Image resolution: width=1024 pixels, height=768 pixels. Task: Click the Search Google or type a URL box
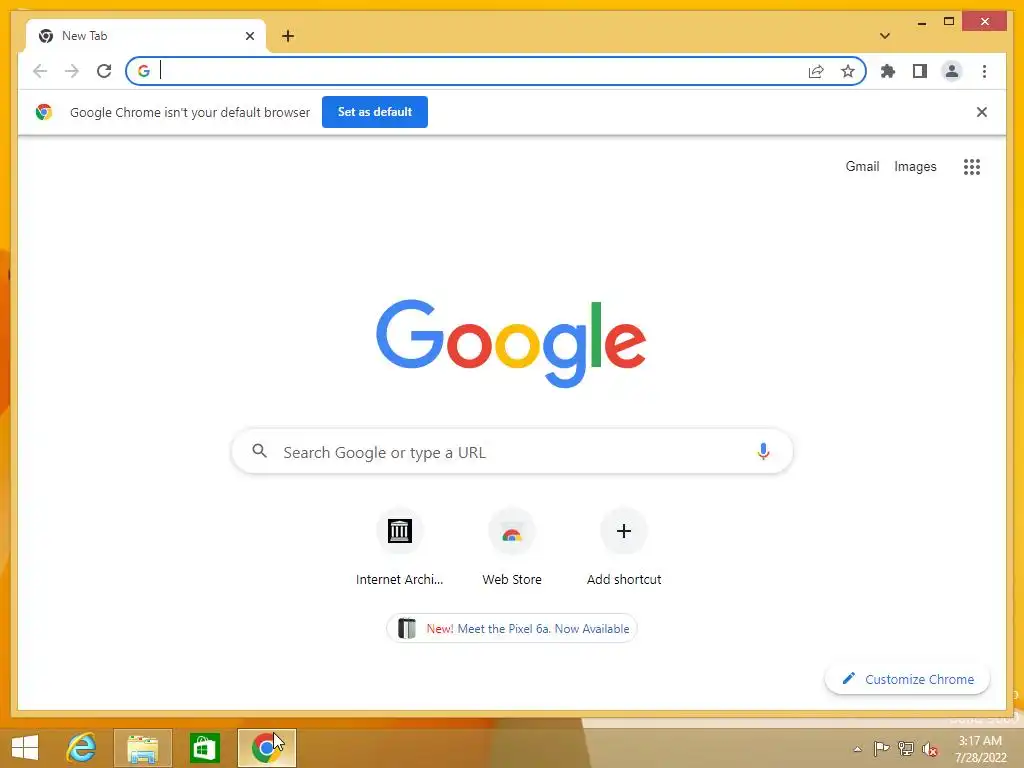[512, 451]
